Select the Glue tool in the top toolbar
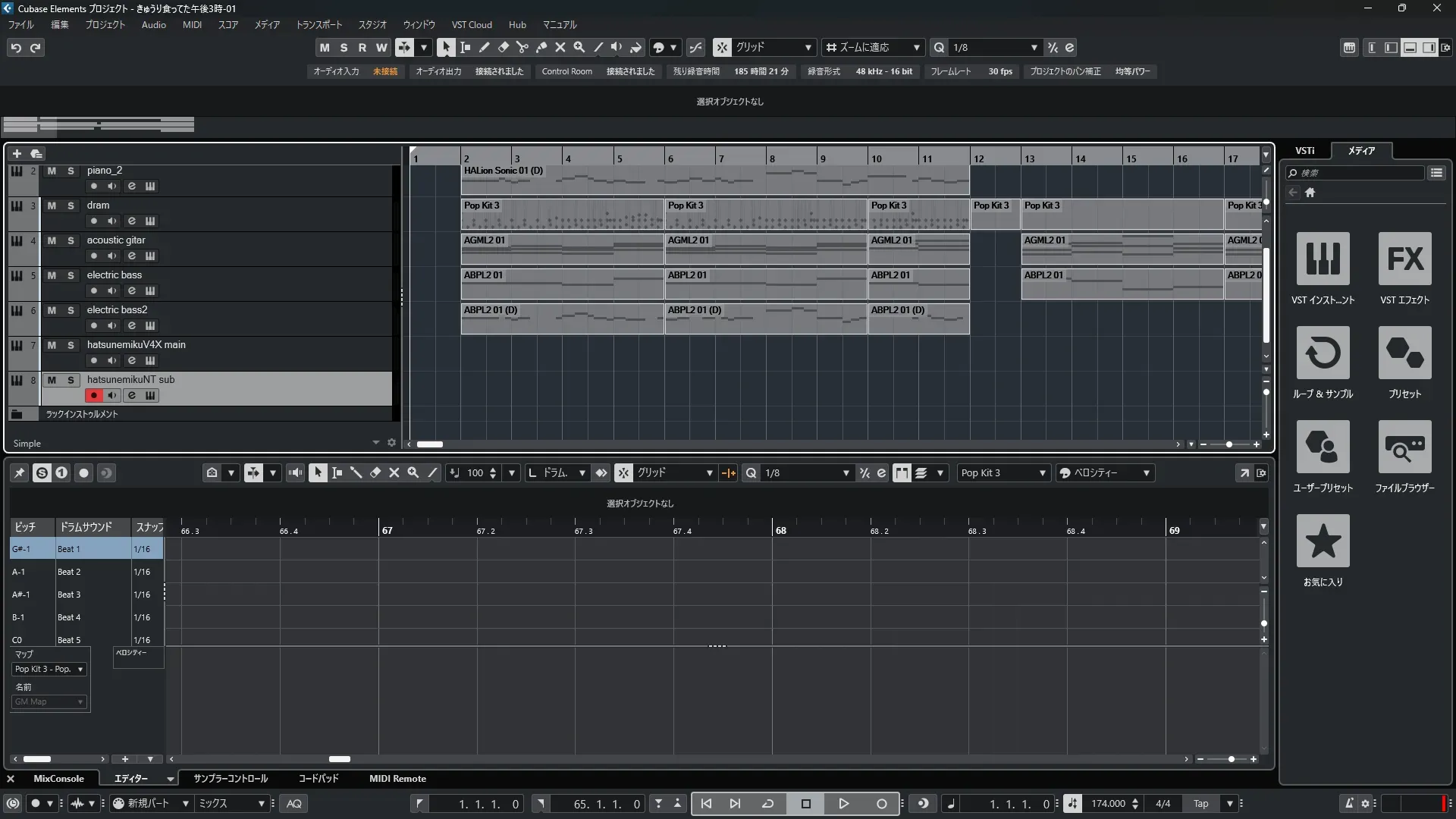The height and width of the screenshot is (819, 1456). click(x=541, y=47)
